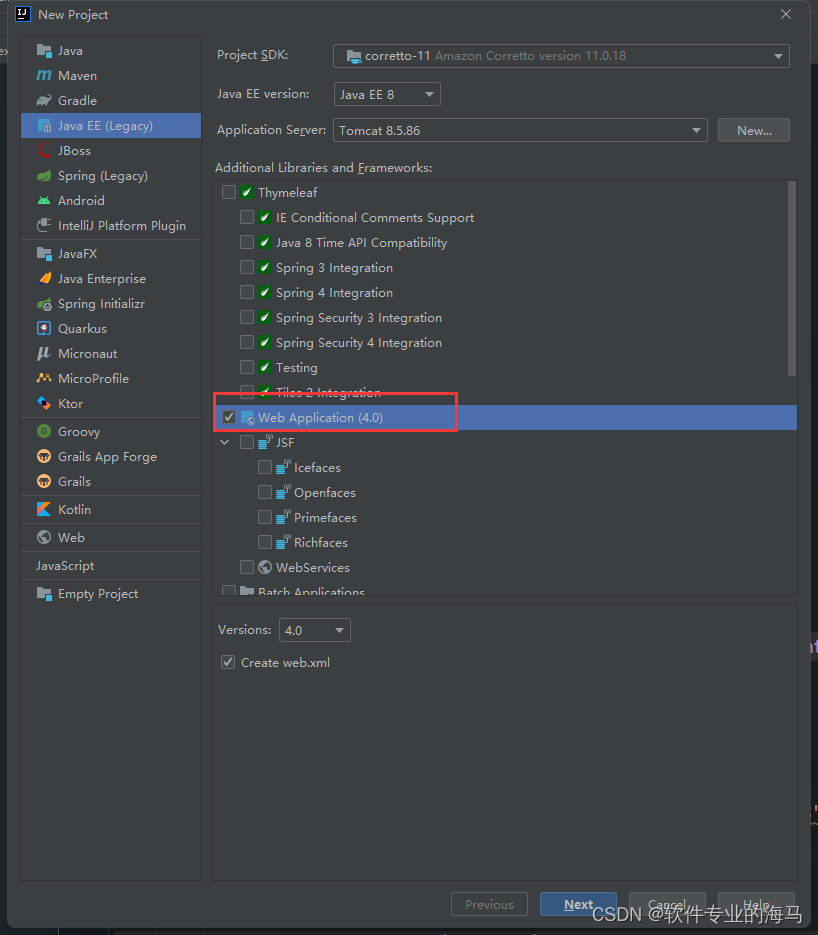This screenshot has width=818, height=935.
Task: Check the Openfaces checkbox
Action: (x=265, y=493)
